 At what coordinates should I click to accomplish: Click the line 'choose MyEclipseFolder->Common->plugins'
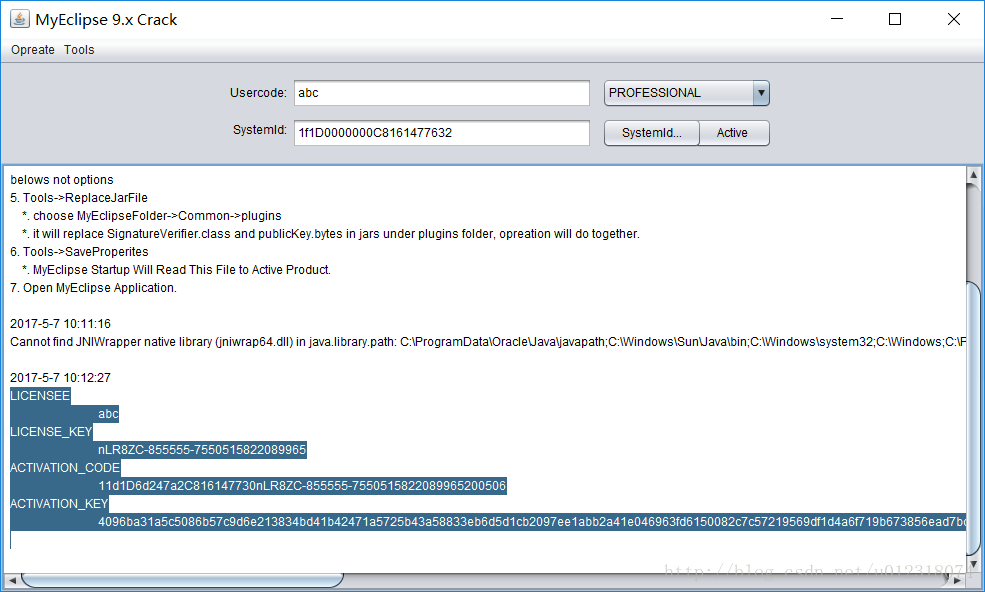click(x=152, y=216)
